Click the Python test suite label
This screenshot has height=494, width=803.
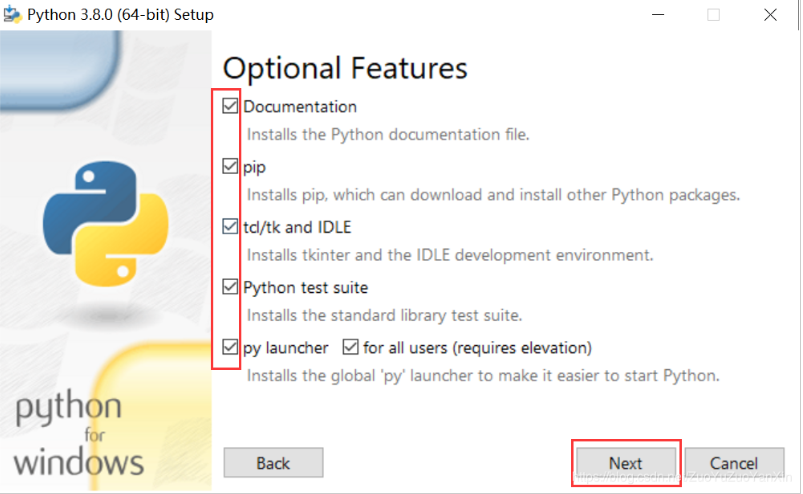(x=306, y=288)
